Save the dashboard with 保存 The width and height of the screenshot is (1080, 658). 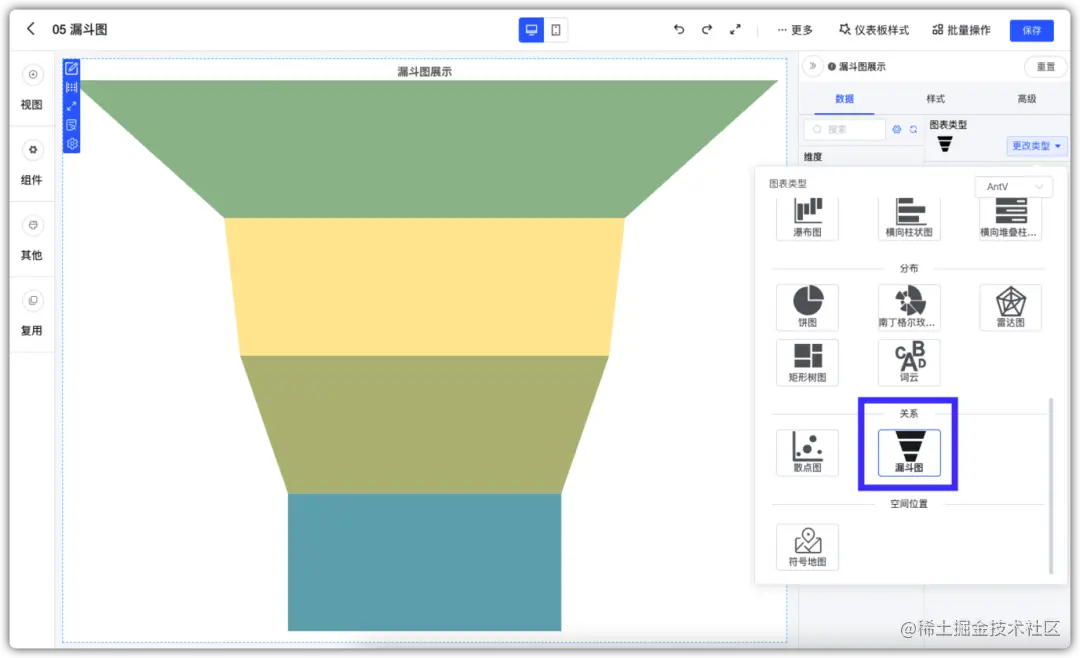1031,30
